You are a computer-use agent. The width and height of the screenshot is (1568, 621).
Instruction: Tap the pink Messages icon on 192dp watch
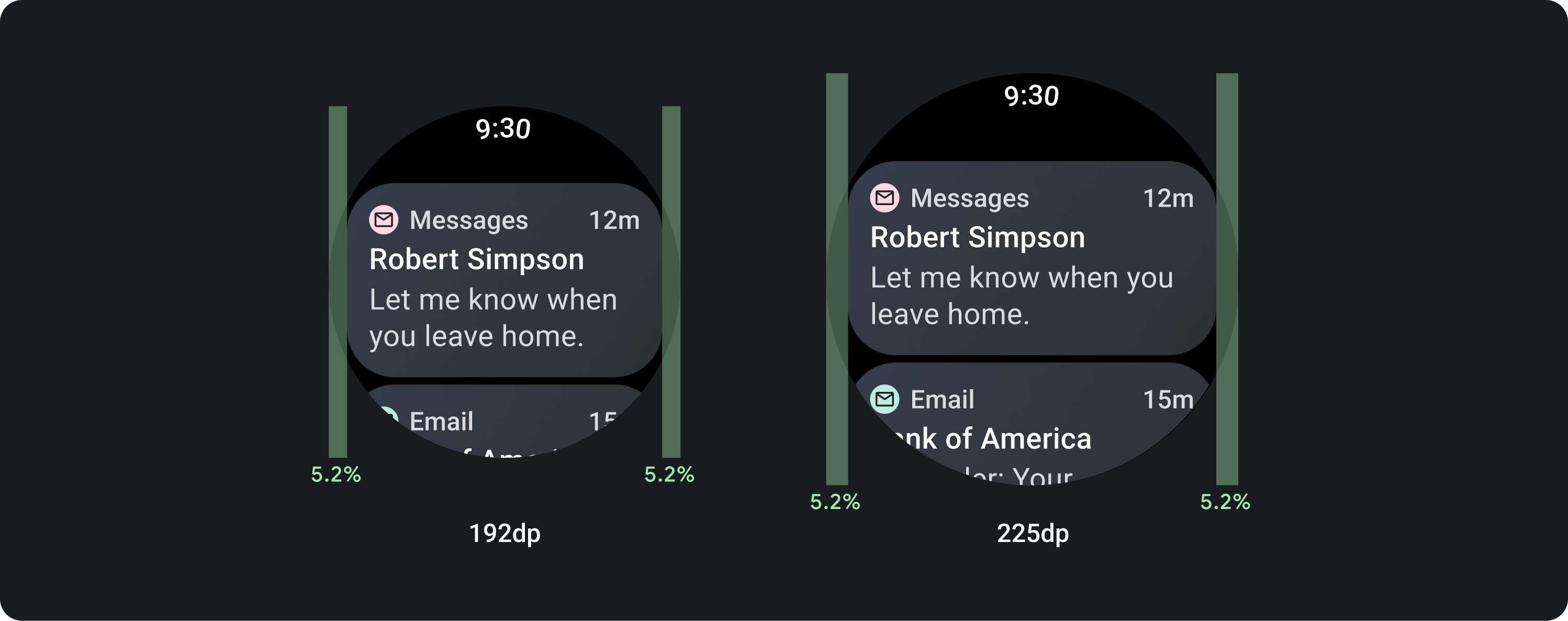pos(384,220)
